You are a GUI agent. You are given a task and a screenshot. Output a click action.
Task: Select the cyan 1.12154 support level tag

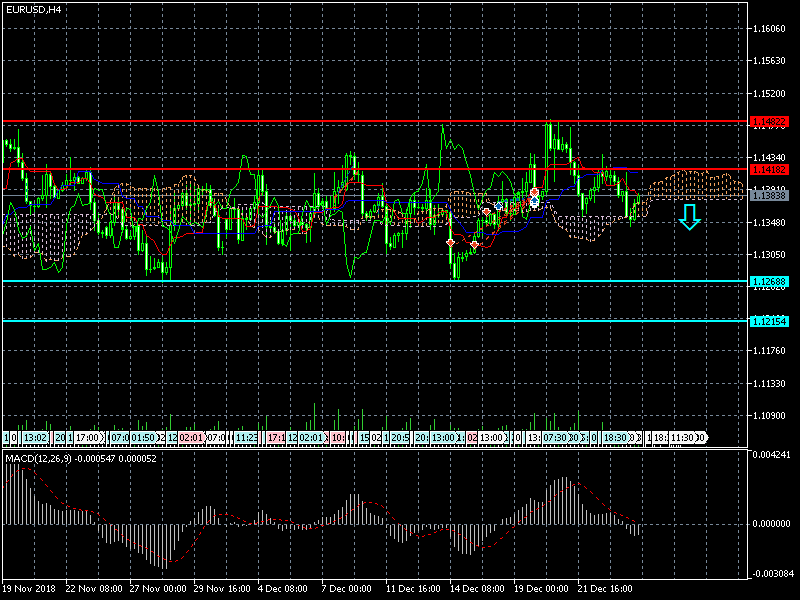pos(769,321)
